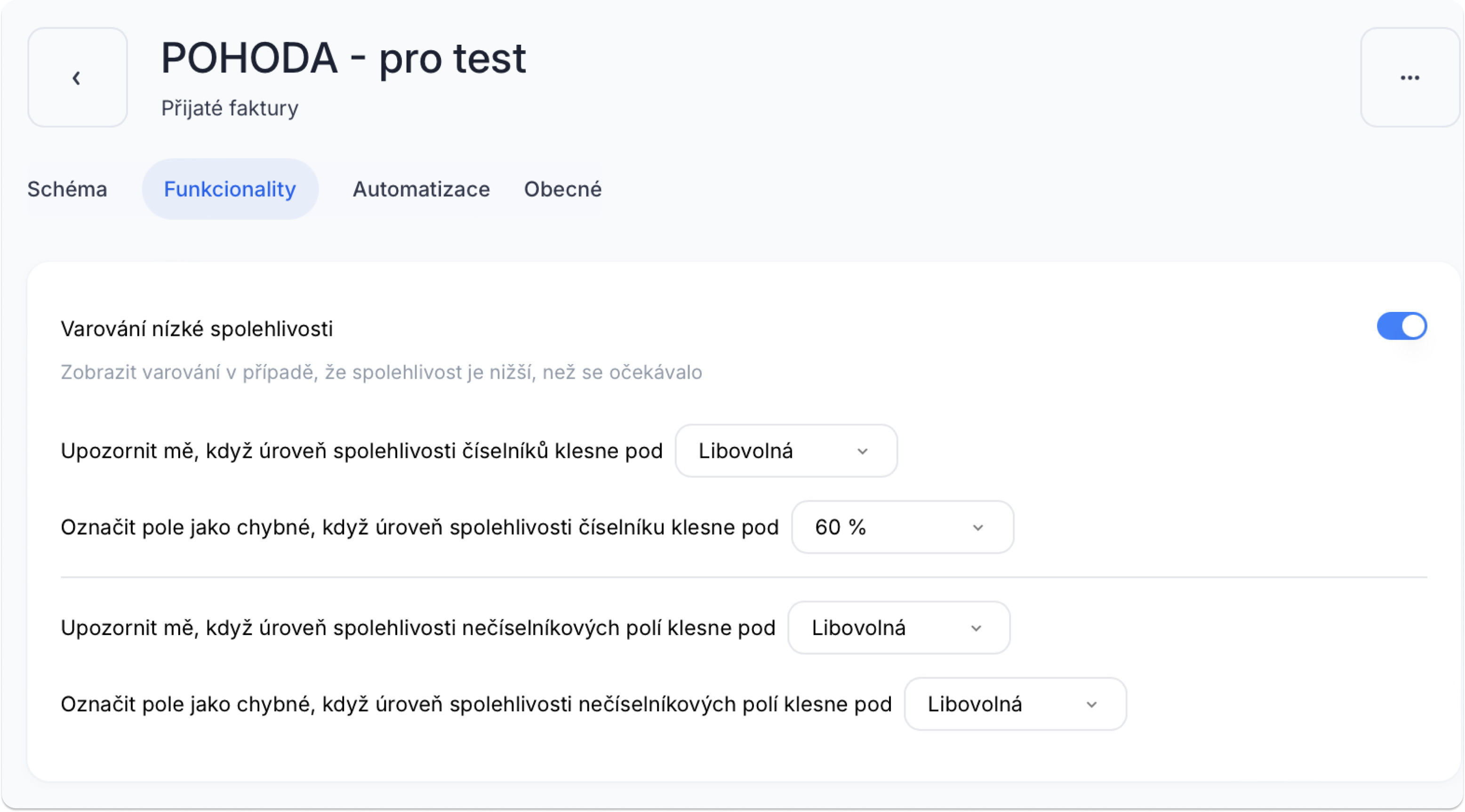Open the 60 % threshold dropdown

[x=902, y=527]
